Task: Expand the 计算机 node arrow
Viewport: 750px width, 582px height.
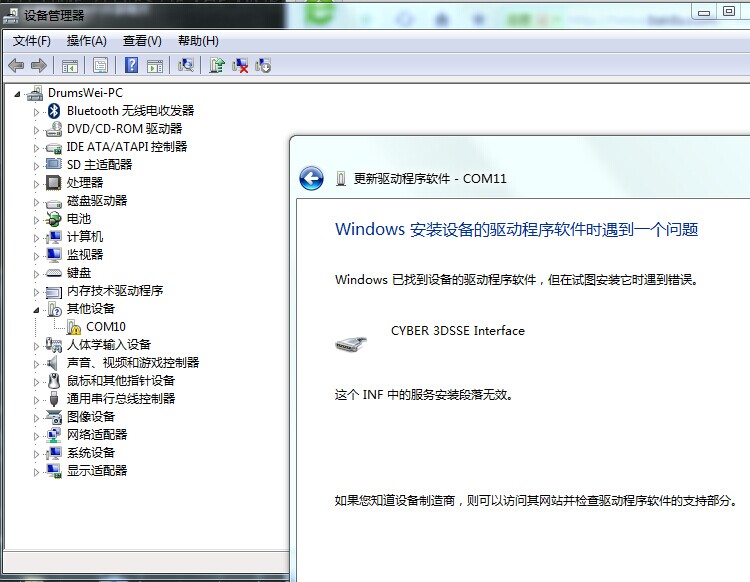Action: [x=36, y=238]
